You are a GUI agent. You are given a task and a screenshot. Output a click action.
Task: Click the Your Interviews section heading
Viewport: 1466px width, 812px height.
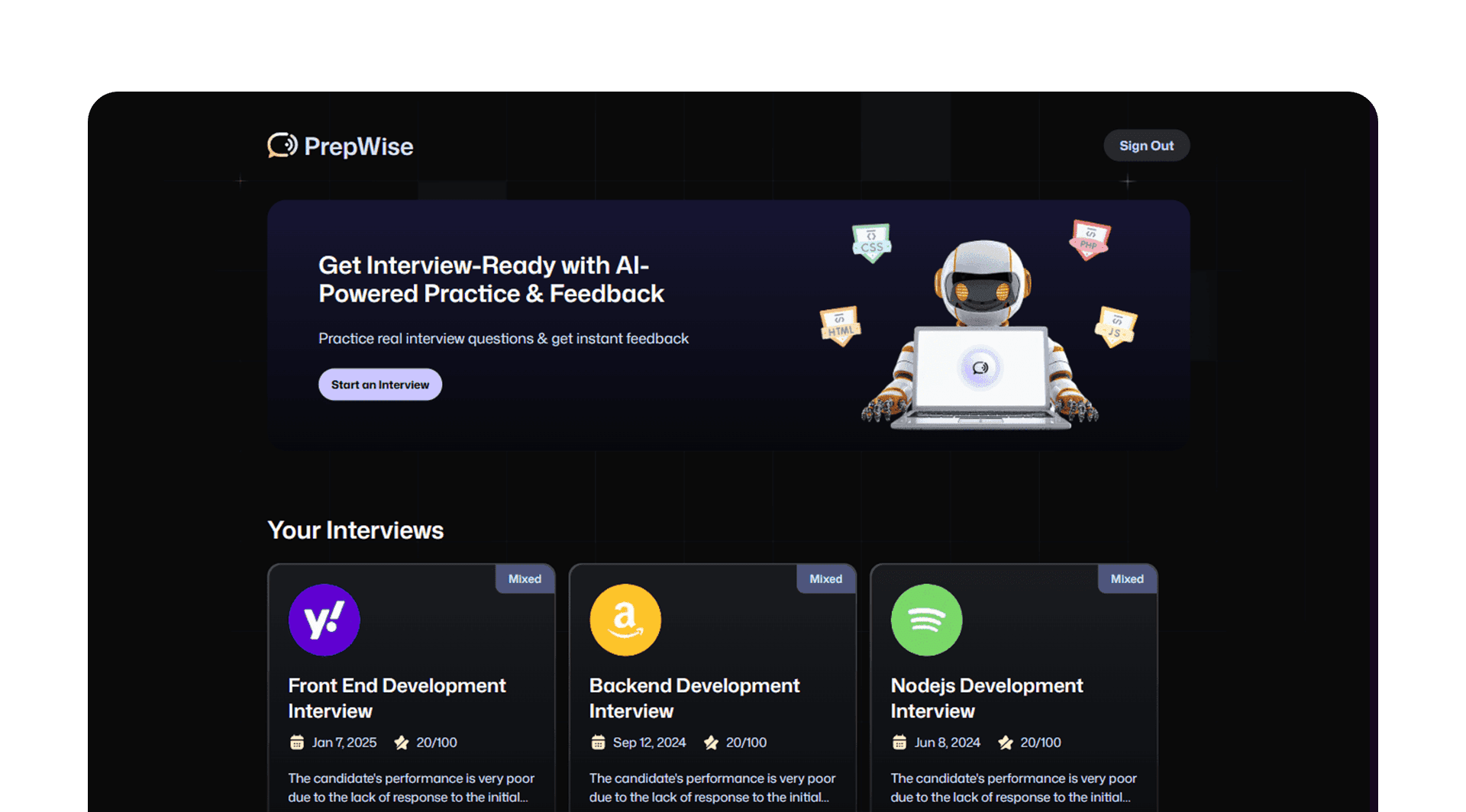pos(356,530)
